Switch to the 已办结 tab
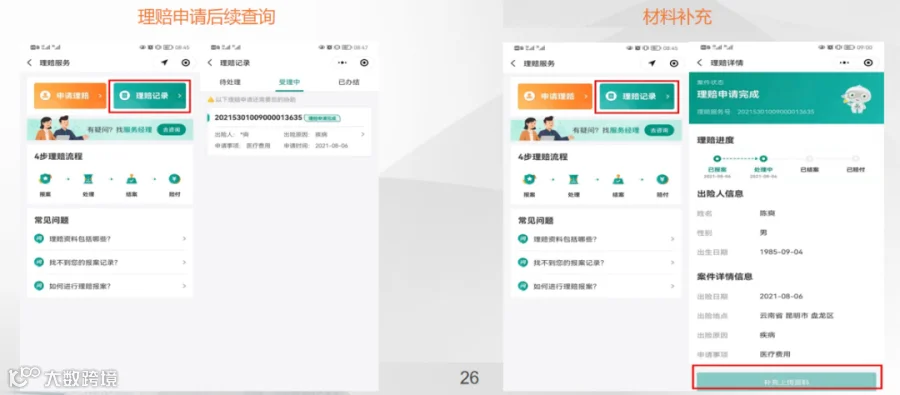900x395 pixels. (348, 82)
